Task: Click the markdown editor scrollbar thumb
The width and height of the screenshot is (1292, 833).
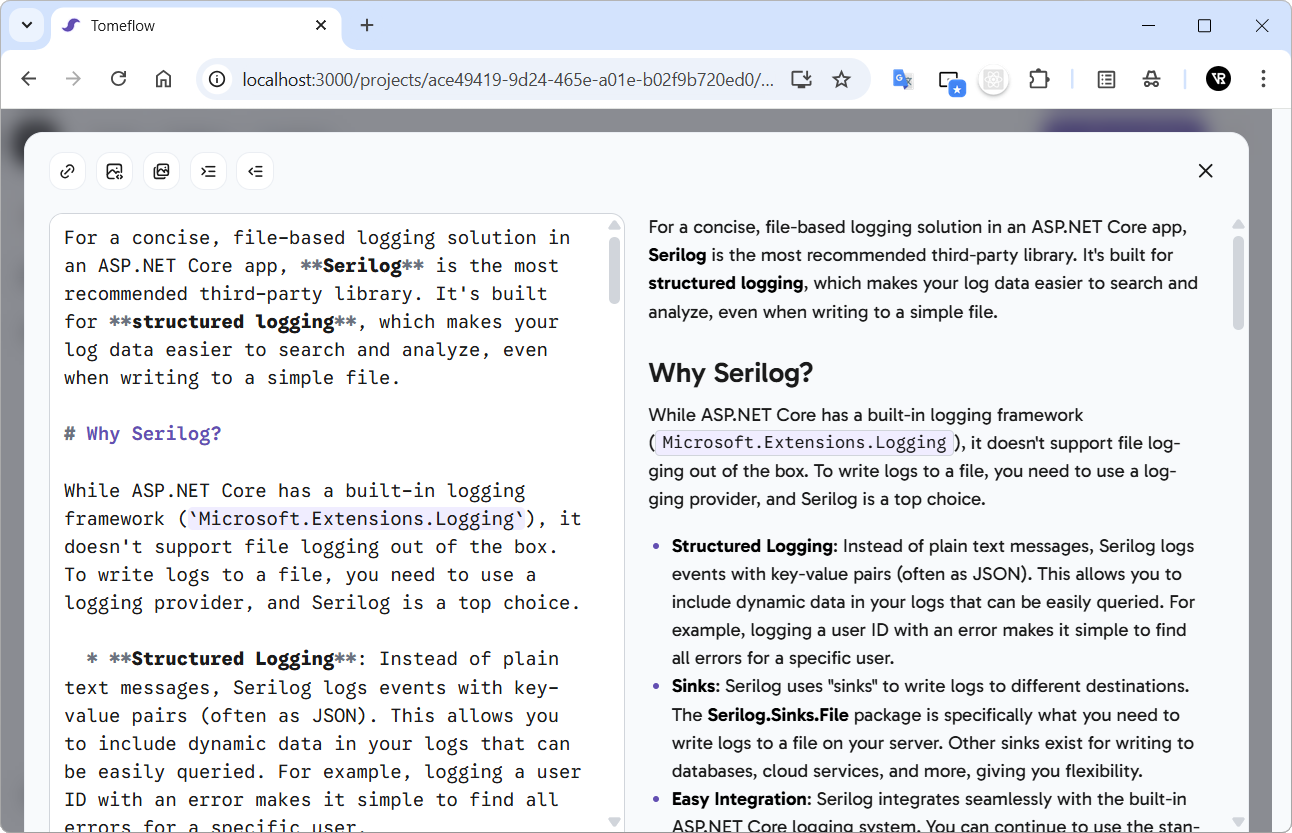Action: pyautogui.click(x=614, y=268)
